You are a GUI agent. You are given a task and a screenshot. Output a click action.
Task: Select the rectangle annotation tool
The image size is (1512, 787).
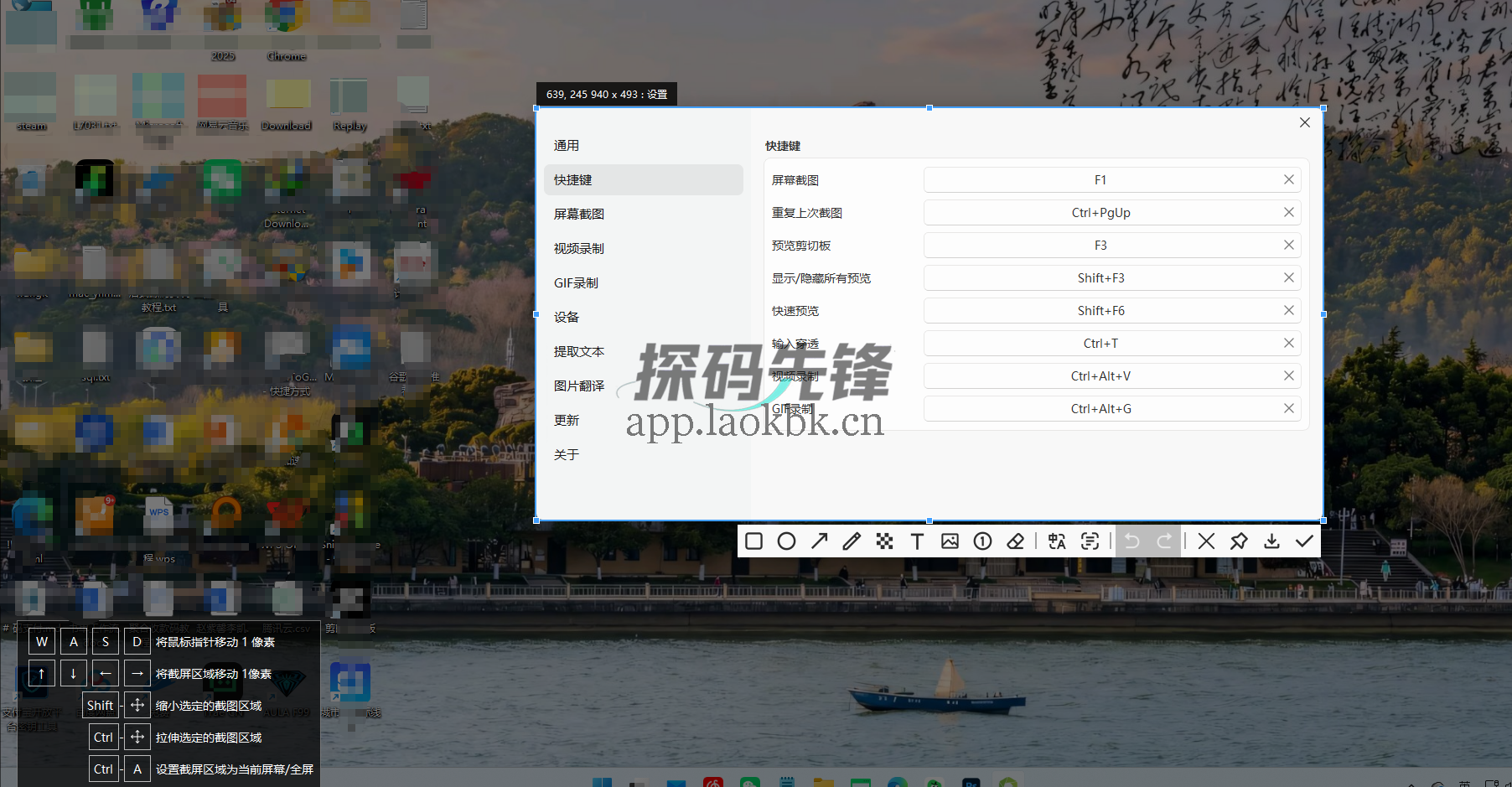(x=753, y=541)
